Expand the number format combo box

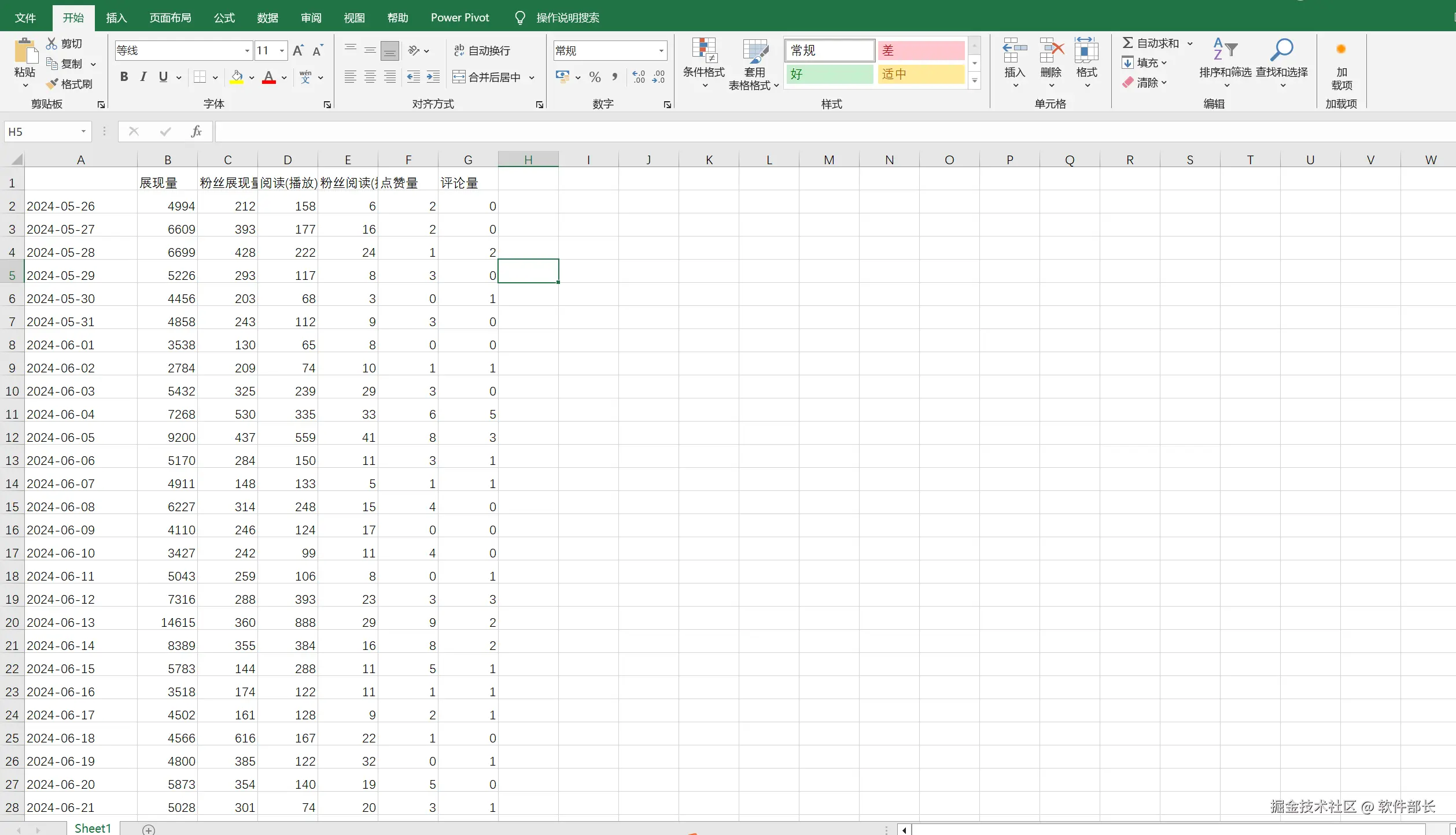click(x=661, y=51)
